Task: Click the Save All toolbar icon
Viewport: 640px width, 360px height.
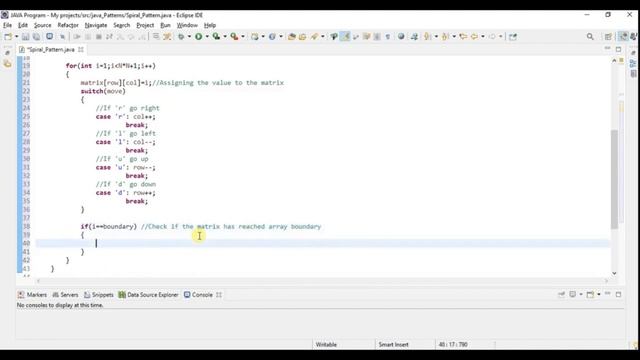Action: point(36,37)
